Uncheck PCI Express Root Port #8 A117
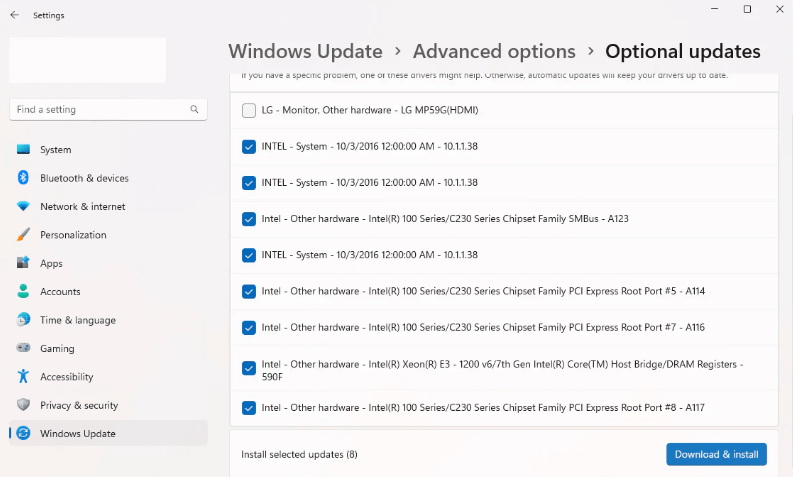The image size is (793, 477). click(249, 408)
